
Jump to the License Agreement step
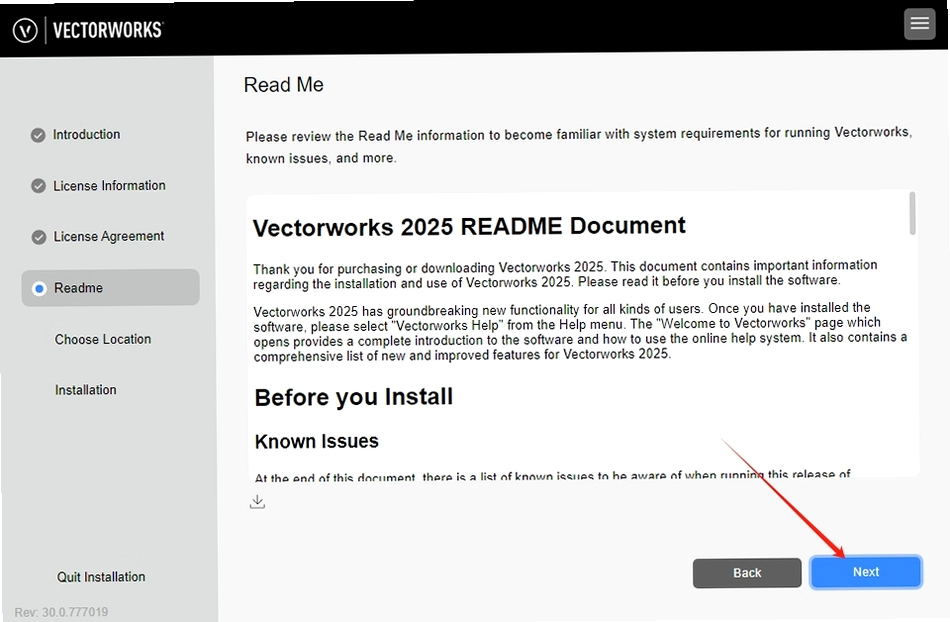point(108,236)
